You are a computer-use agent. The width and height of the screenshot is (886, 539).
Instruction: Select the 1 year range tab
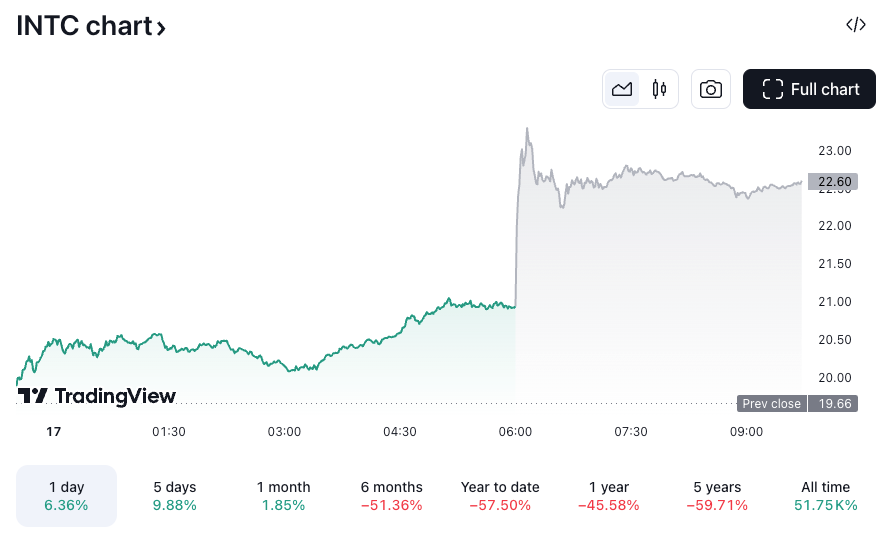pos(609,496)
